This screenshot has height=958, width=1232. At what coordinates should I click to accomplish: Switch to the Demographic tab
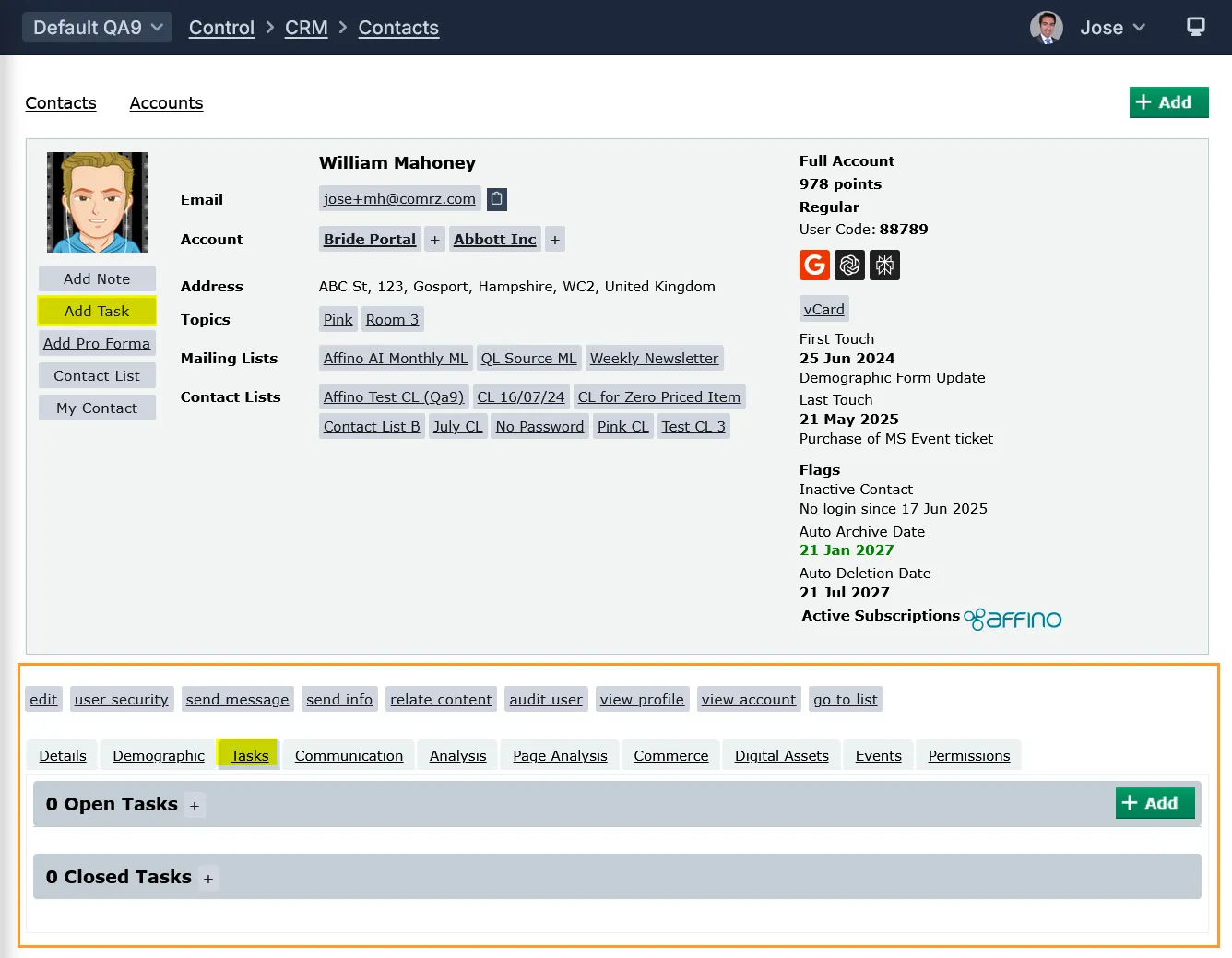tap(159, 756)
